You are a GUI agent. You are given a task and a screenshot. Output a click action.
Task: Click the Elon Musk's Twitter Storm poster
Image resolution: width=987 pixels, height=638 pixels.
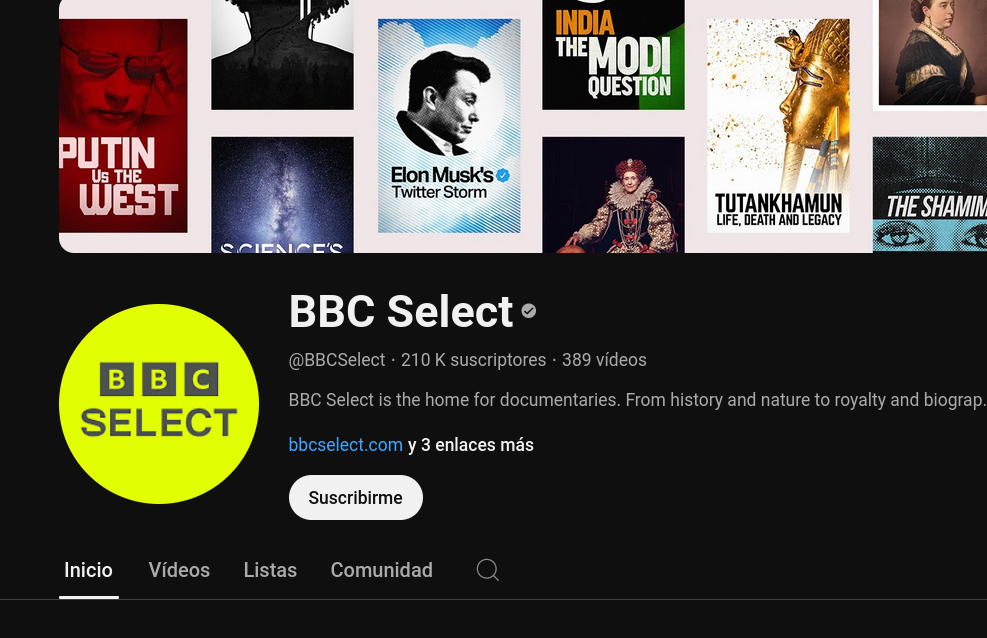[x=449, y=126]
